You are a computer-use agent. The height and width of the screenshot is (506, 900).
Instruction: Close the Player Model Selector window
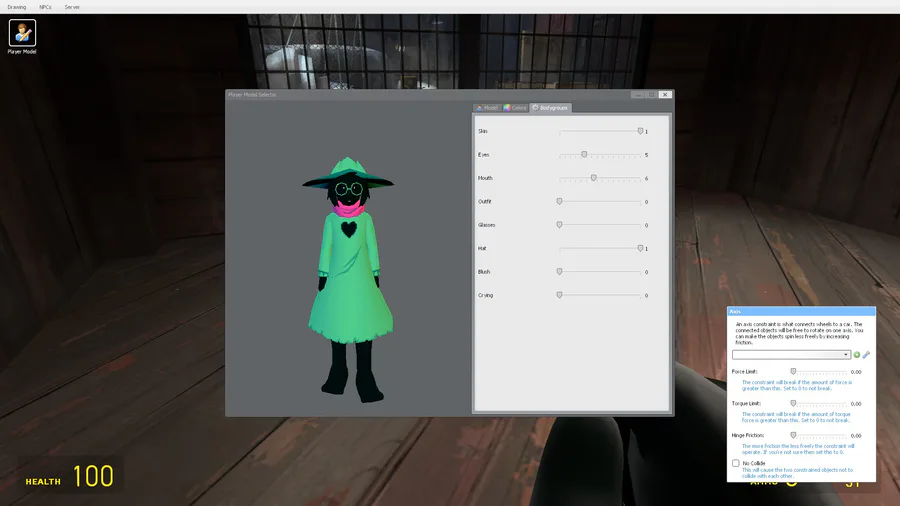[x=665, y=95]
